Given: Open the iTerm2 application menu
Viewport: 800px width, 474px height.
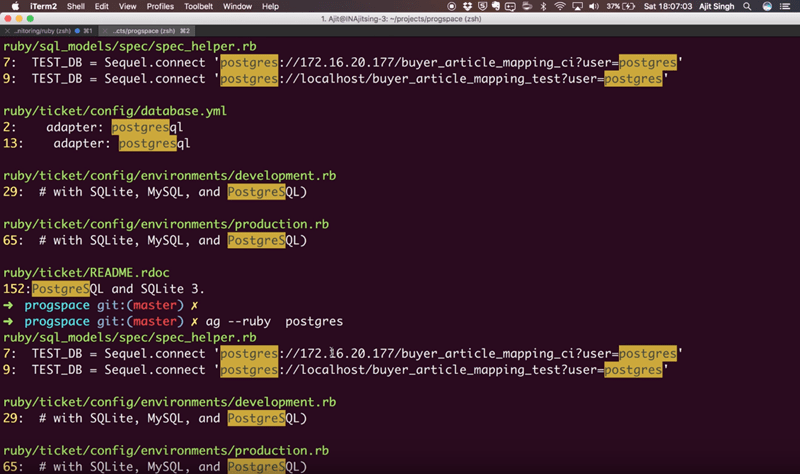Looking at the screenshot, I should (43, 6).
